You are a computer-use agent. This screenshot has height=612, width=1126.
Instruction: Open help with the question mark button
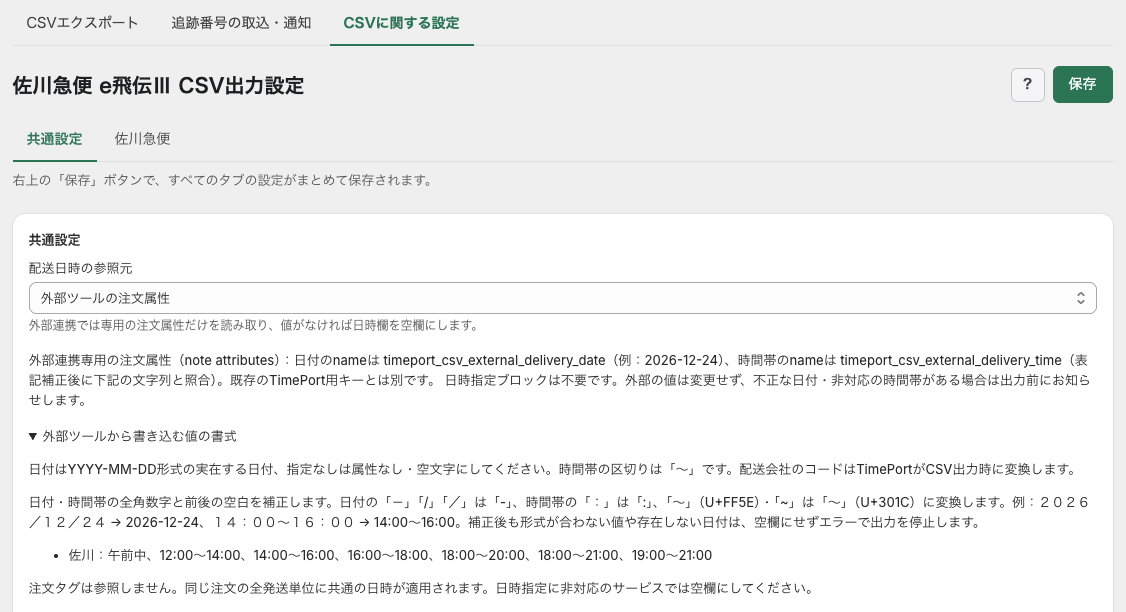1028,85
